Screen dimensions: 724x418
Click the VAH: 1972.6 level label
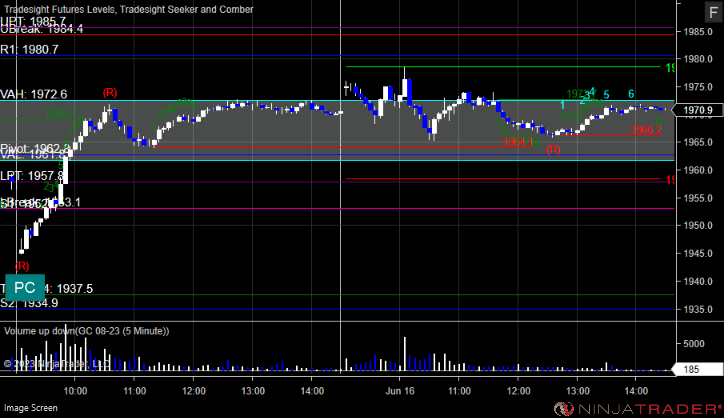coord(34,94)
